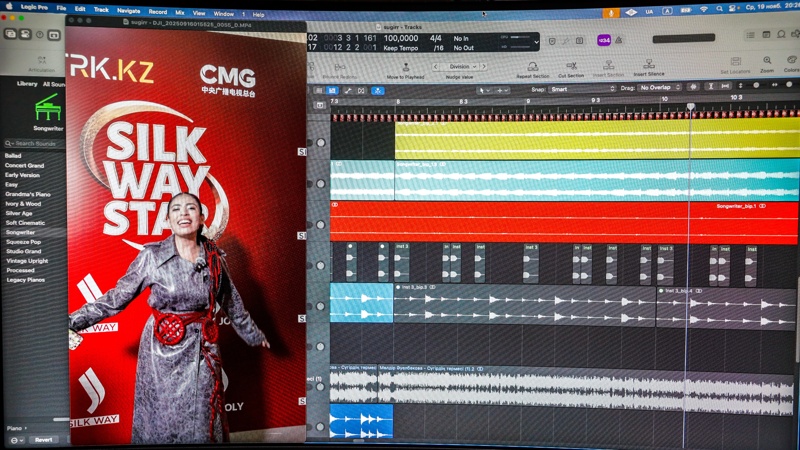Click the Library button in control bar
The height and width of the screenshot is (450, 800).
(x=10, y=33)
